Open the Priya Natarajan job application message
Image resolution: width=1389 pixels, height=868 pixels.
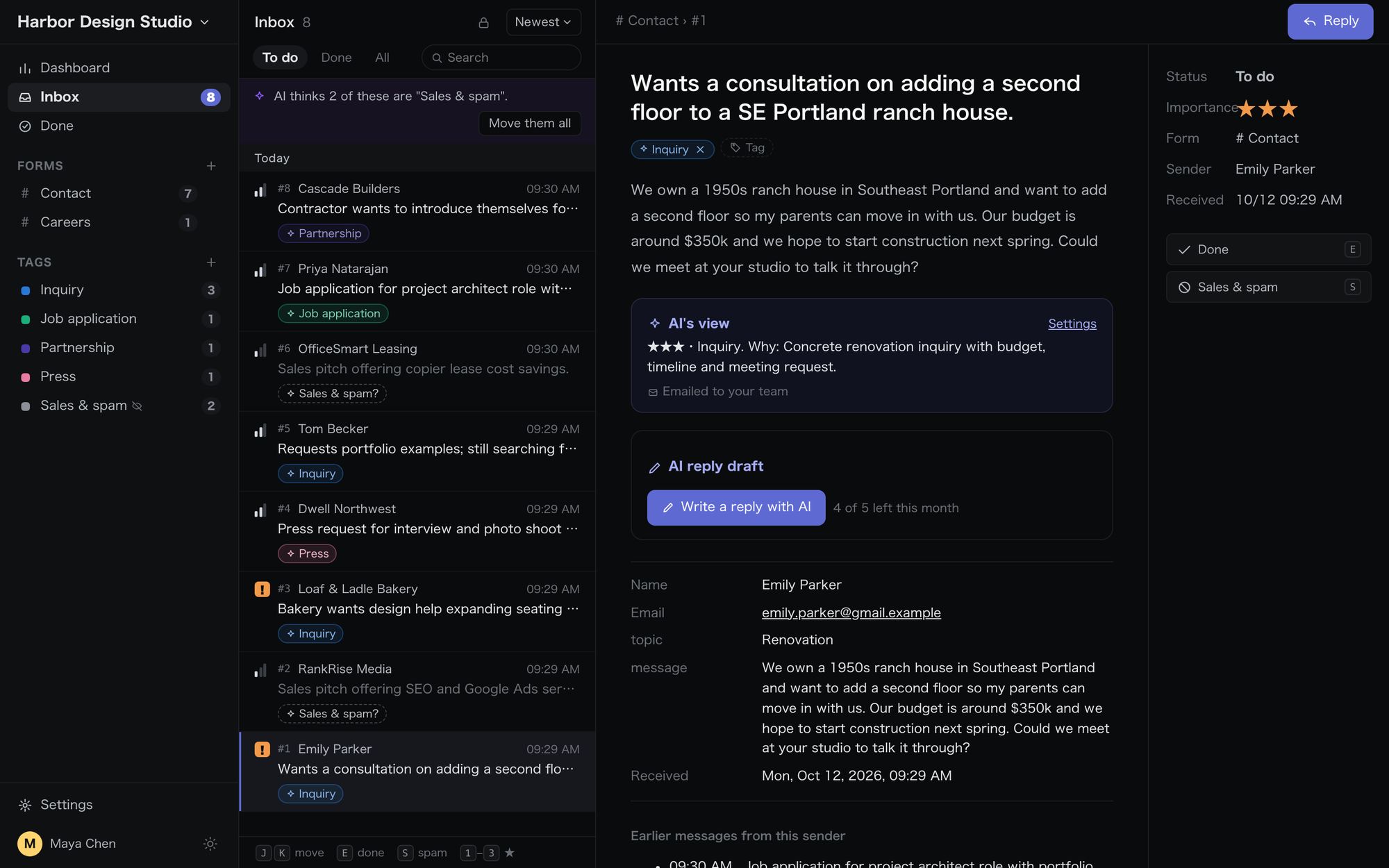click(x=417, y=292)
